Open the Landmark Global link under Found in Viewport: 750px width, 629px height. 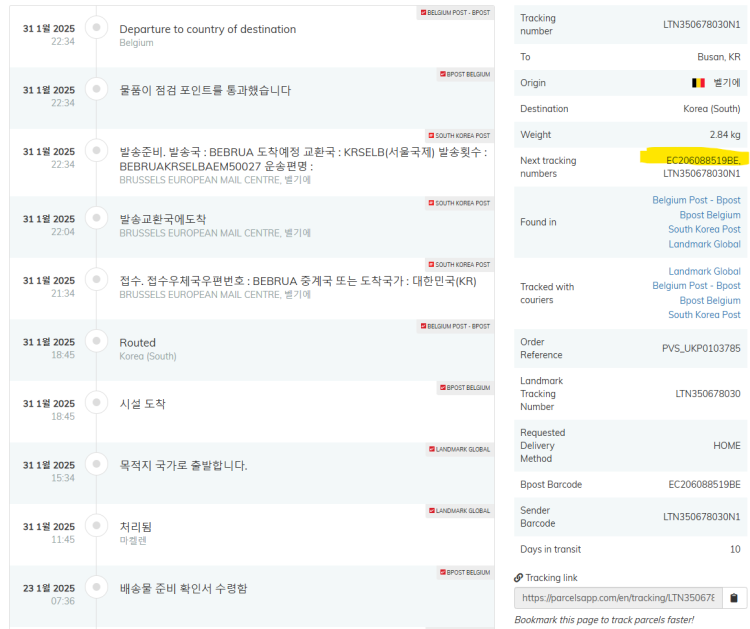[x=704, y=244]
